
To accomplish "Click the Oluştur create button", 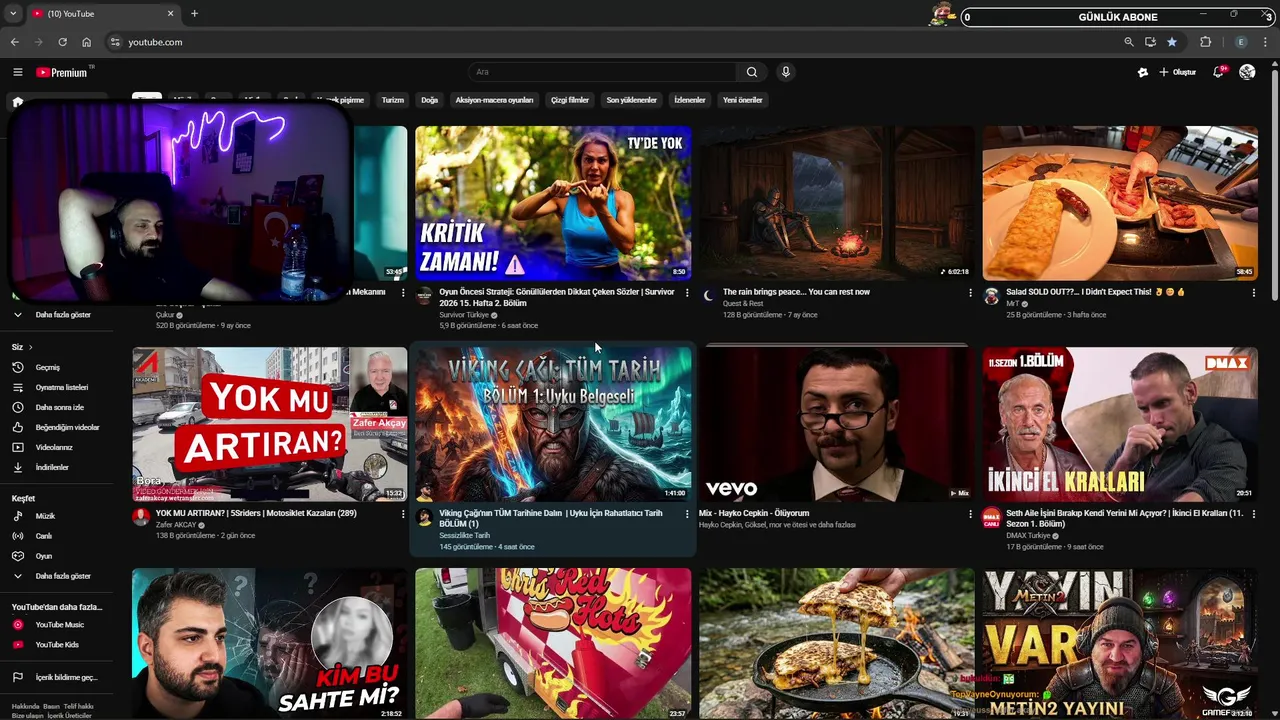I will tap(1178, 72).
